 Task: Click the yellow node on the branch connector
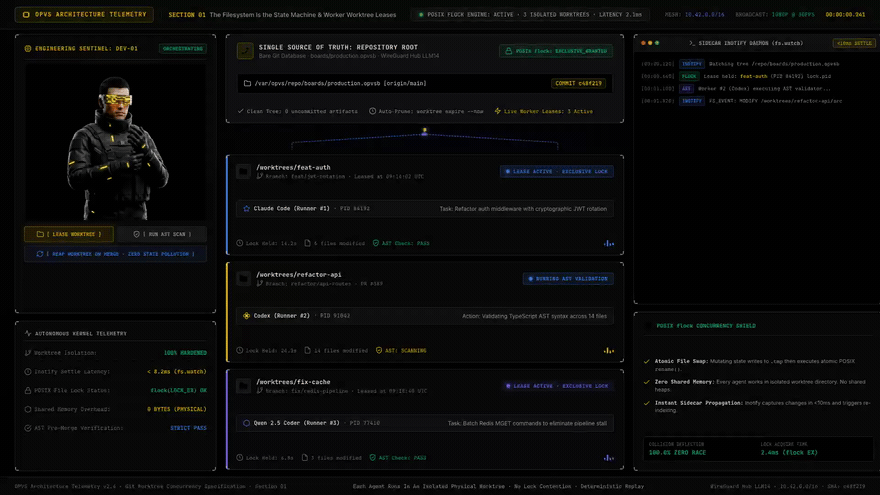425,132
